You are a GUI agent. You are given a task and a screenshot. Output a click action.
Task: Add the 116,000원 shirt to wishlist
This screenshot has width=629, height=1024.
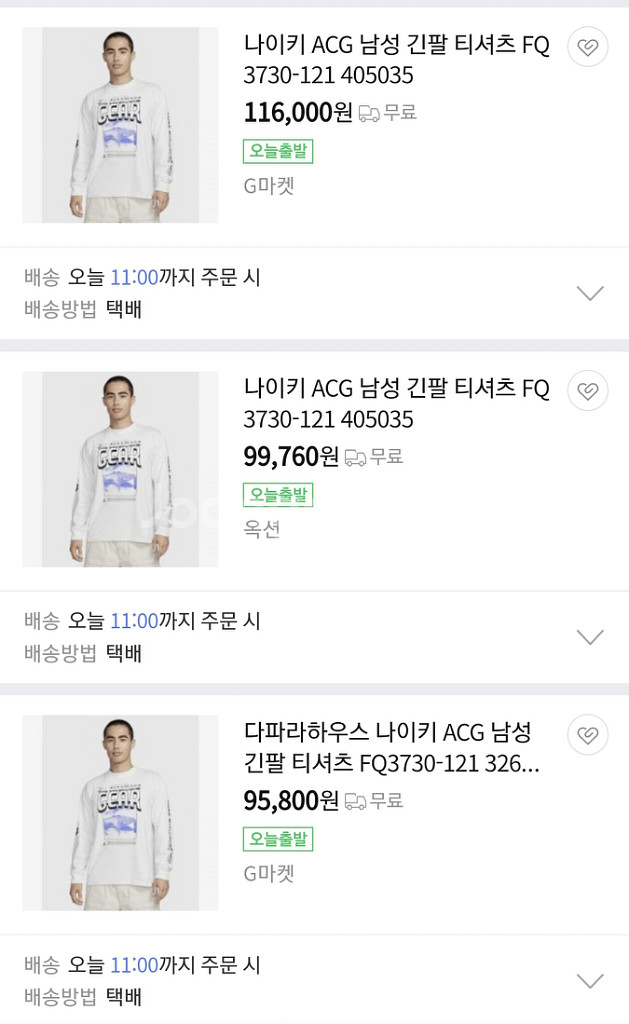point(588,47)
